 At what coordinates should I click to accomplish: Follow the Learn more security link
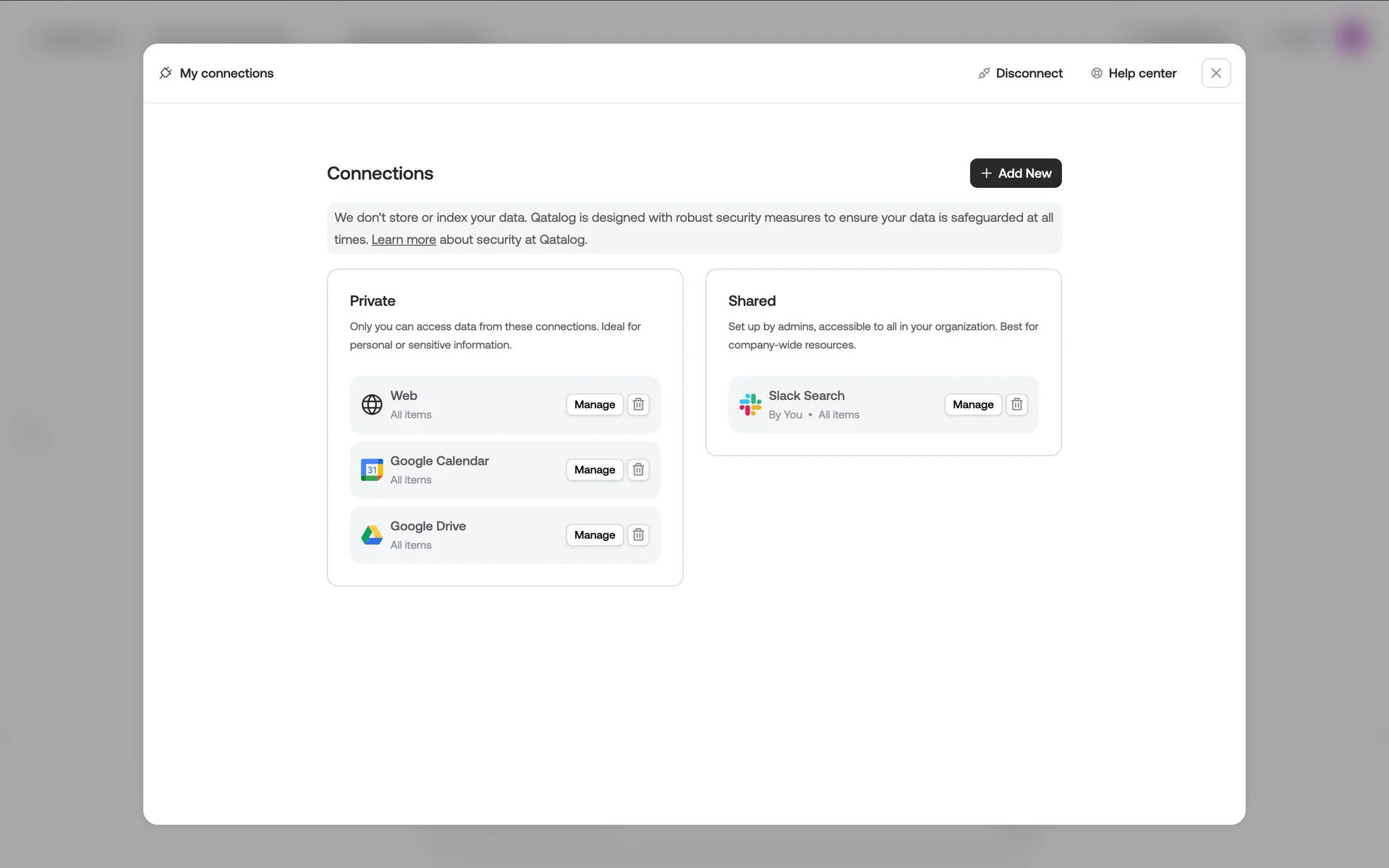pyautogui.click(x=403, y=239)
